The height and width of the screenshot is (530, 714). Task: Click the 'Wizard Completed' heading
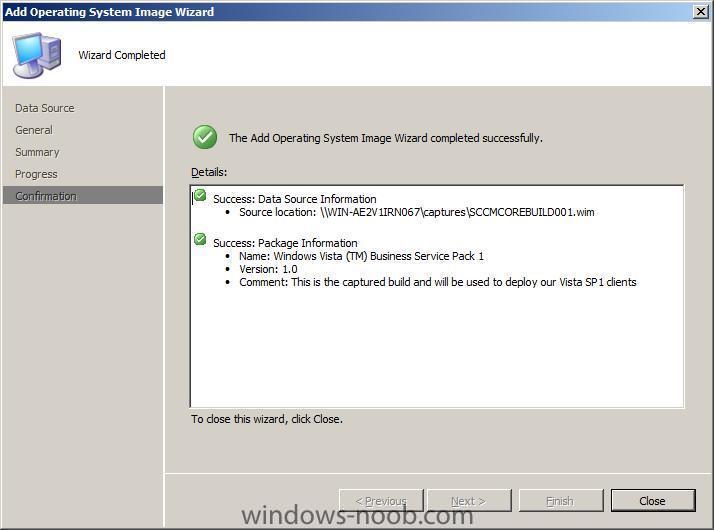click(x=122, y=55)
